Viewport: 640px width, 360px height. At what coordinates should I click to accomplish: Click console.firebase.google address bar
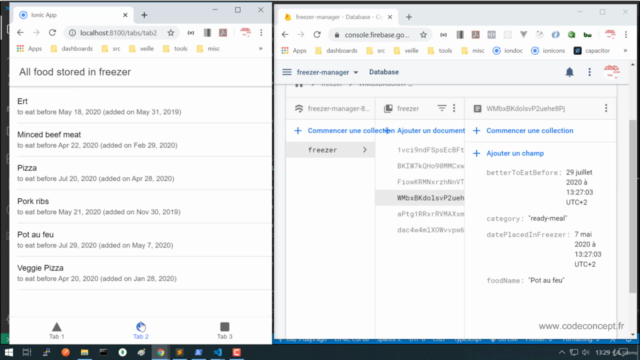pyautogui.click(x=376, y=35)
